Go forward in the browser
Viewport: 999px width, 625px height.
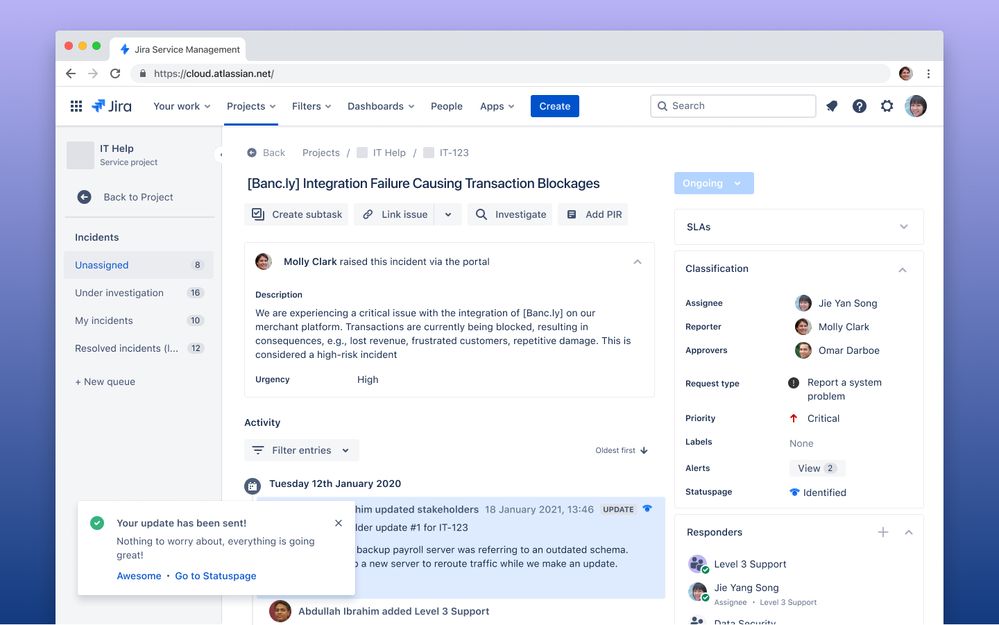click(93, 73)
